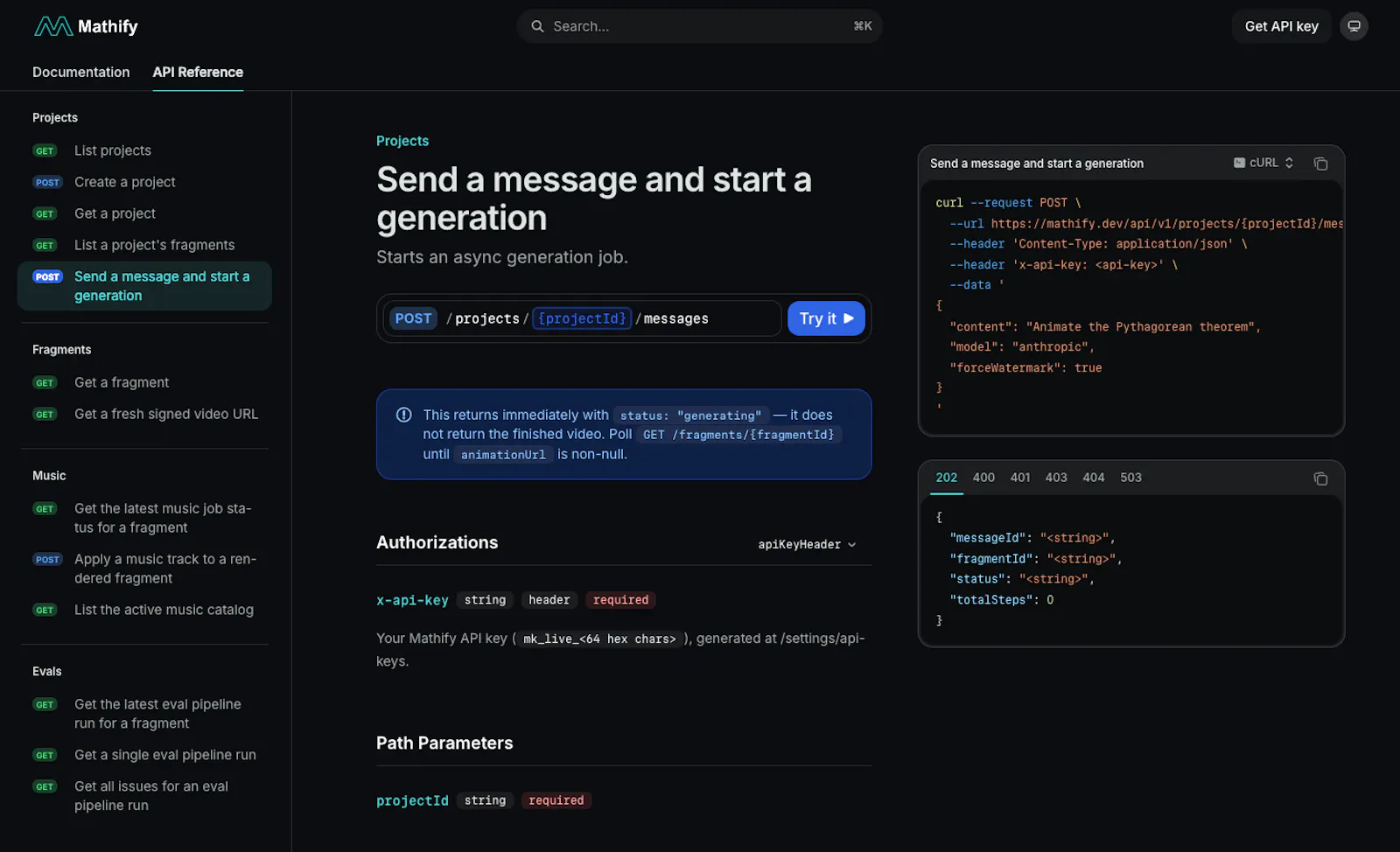Viewport: 1400px width, 852px height.
Task: Select the 403 response tab
Action: tap(1056, 478)
